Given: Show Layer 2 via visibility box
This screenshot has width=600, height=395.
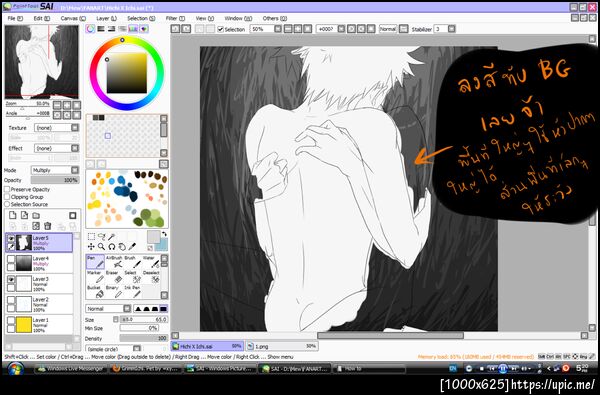Looking at the screenshot, I should pos(11,301).
